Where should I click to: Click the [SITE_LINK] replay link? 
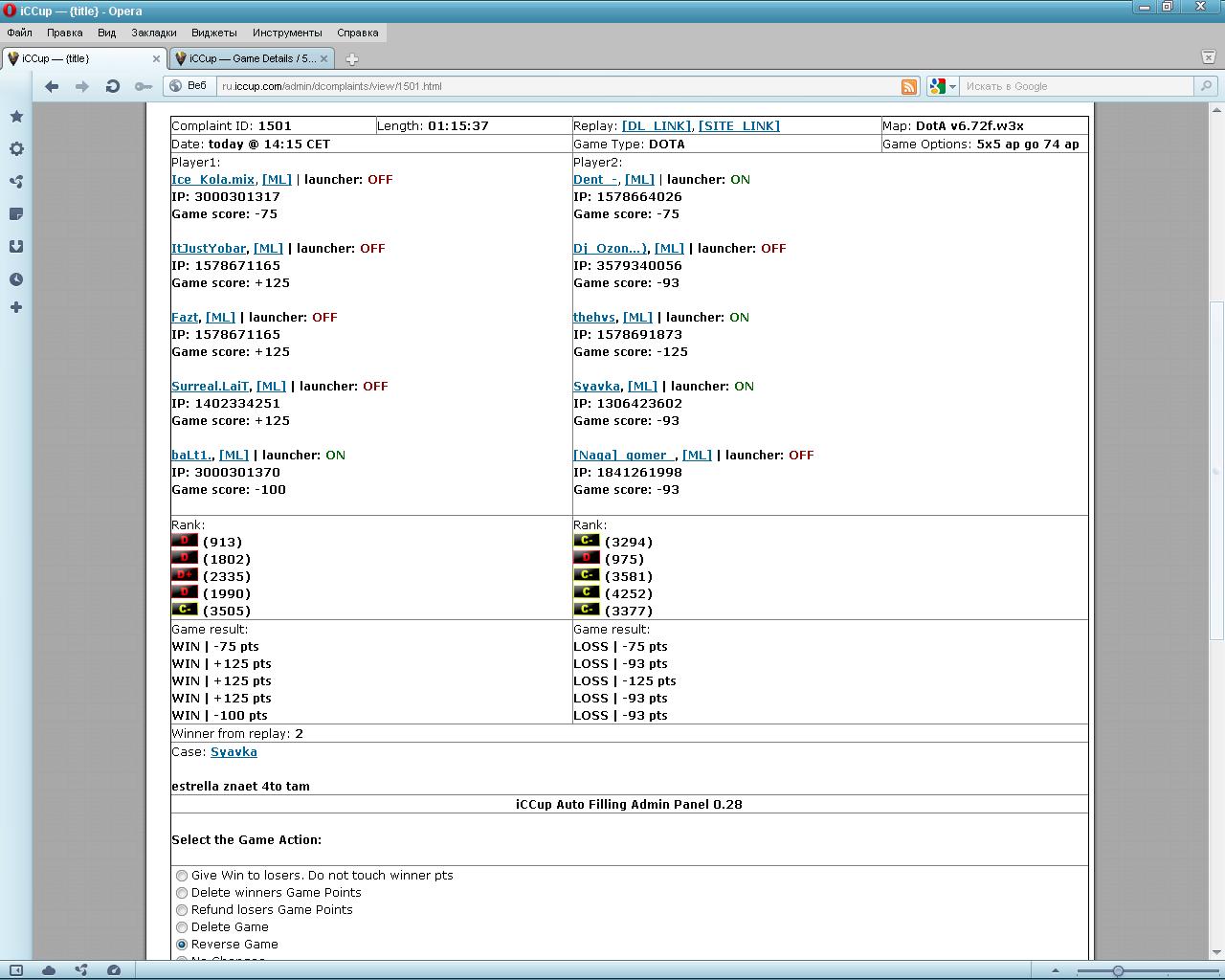point(739,126)
